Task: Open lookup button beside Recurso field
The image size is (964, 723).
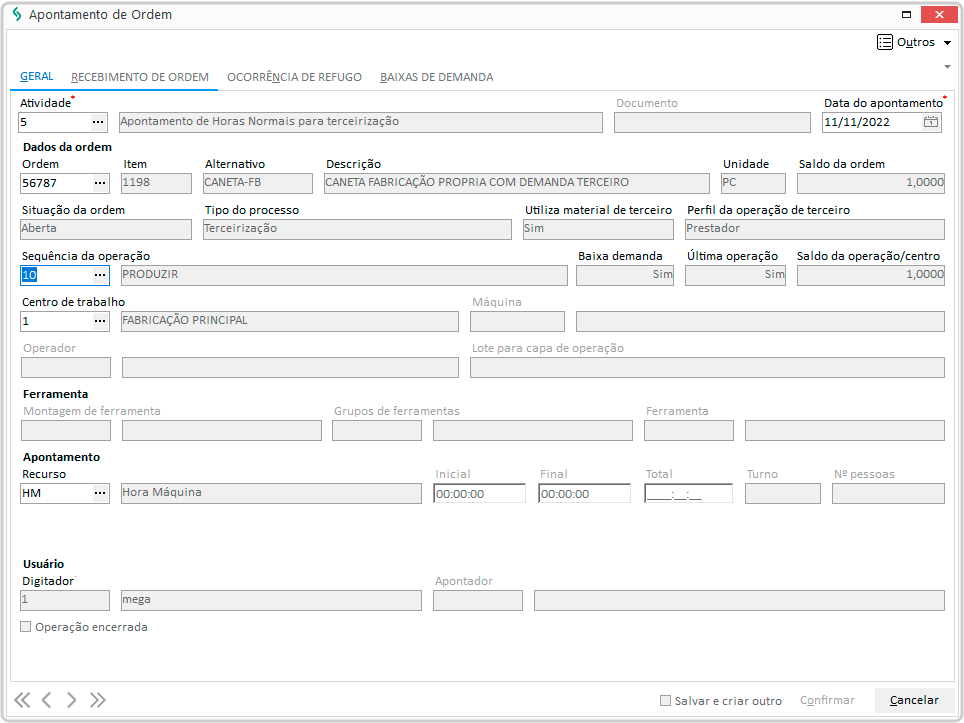Action: coord(99,493)
